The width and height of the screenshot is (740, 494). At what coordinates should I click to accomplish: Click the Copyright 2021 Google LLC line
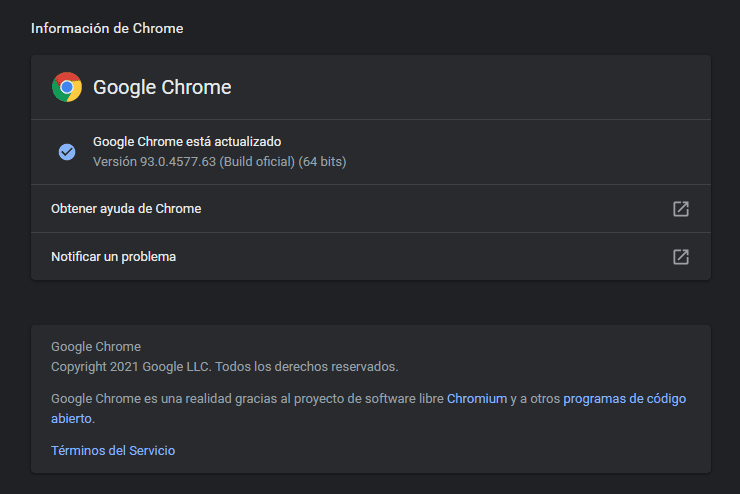pyautogui.click(x=225, y=367)
